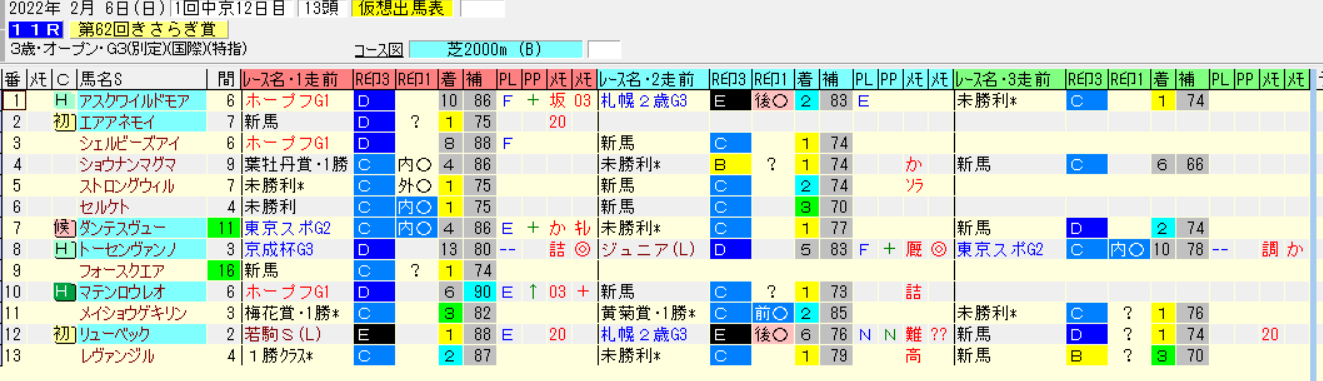Click the 厩 memo in トーセンヴァンノ's row
1323x381 pixels.
coord(914,249)
